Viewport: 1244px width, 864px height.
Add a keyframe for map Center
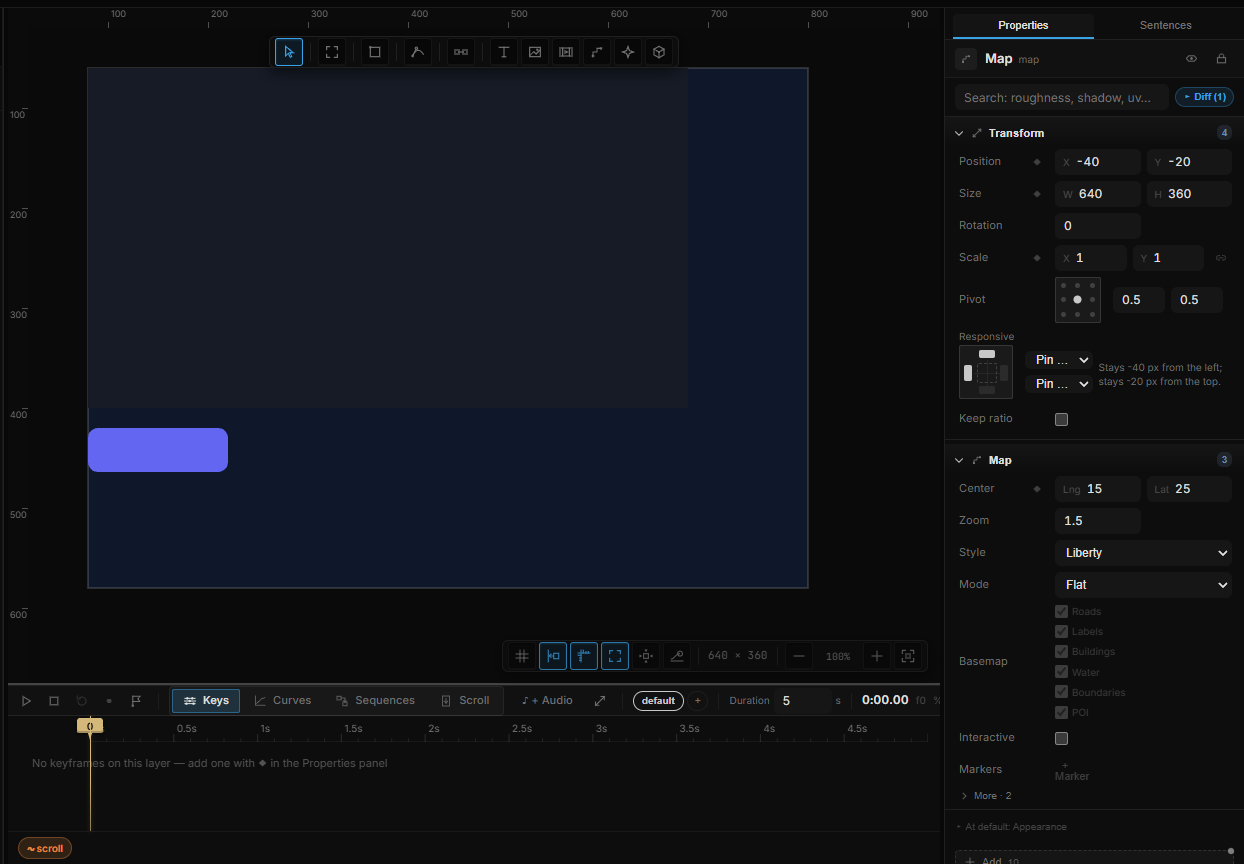point(1037,489)
